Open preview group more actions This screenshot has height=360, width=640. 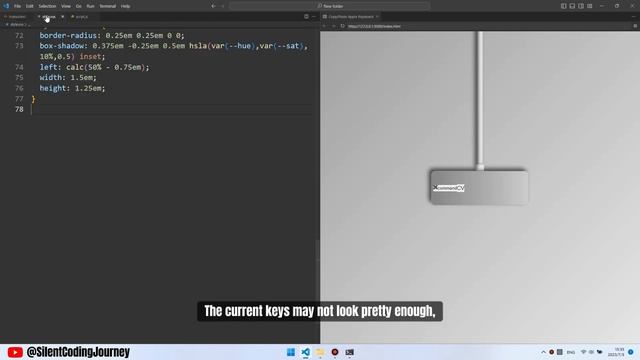(x=634, y=17)
